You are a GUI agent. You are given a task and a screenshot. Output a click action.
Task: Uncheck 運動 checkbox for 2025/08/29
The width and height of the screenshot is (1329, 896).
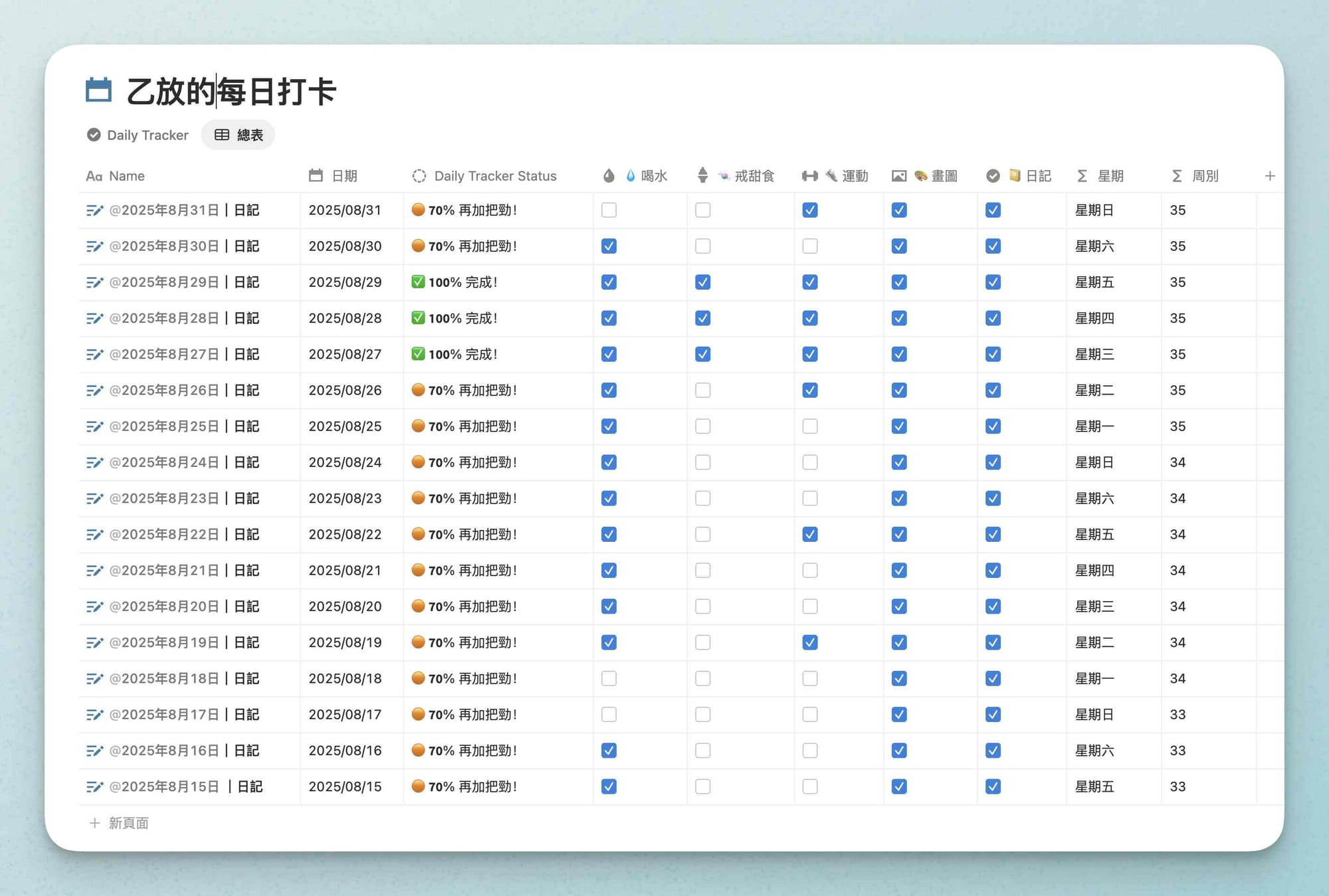[x=809, y=282]
